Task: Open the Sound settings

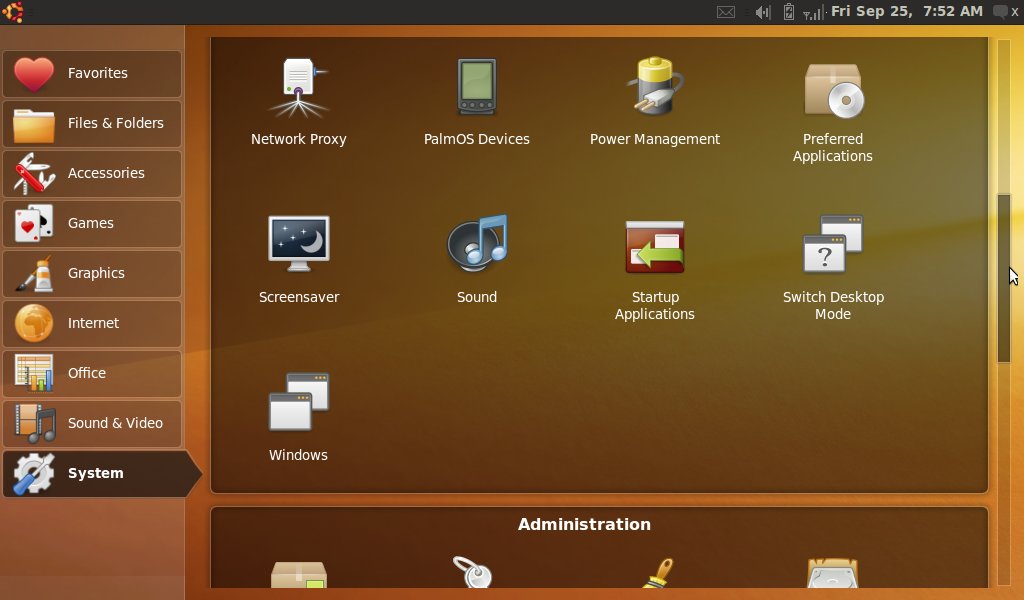Action: (x=477, y=260)
